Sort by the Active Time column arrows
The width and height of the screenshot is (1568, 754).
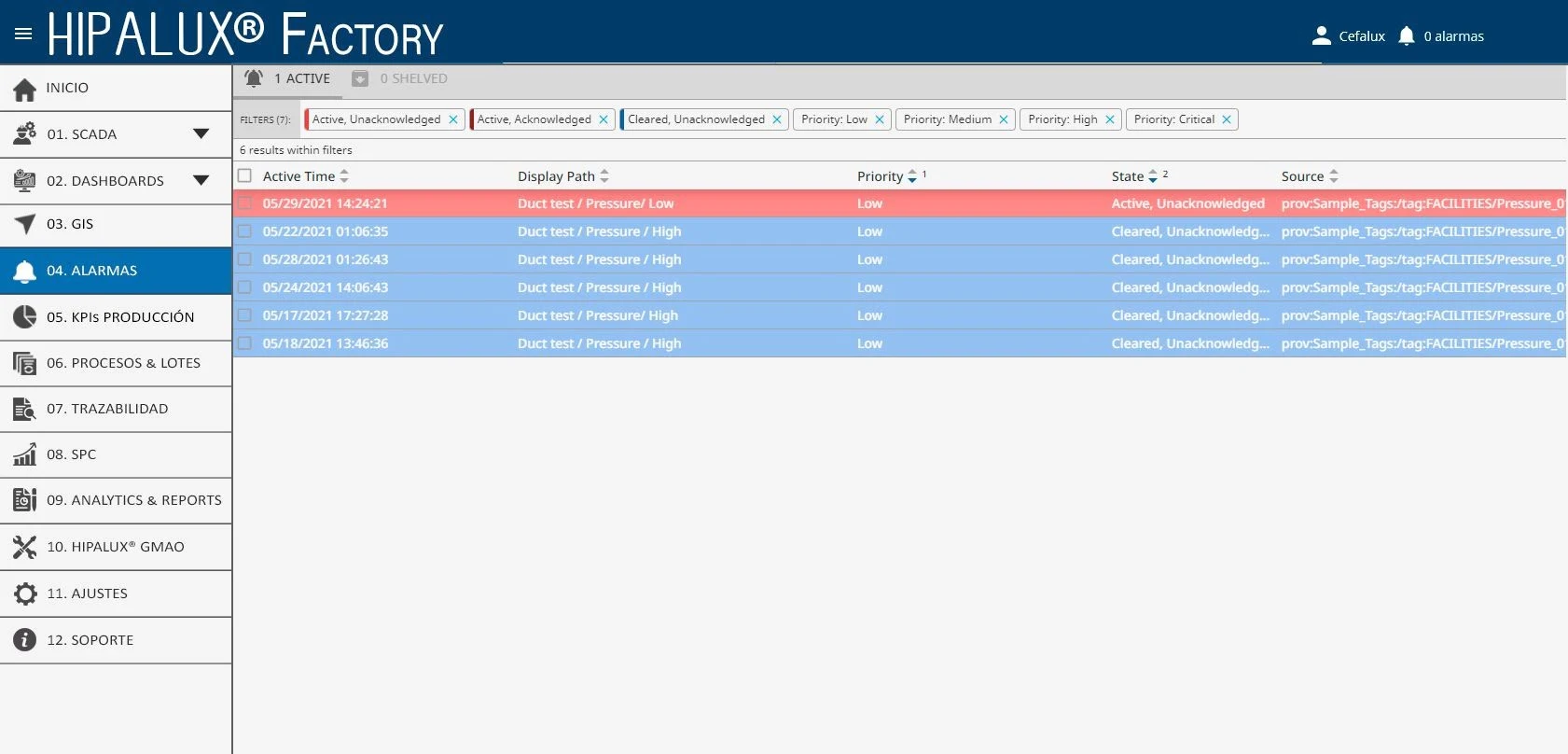344,176
